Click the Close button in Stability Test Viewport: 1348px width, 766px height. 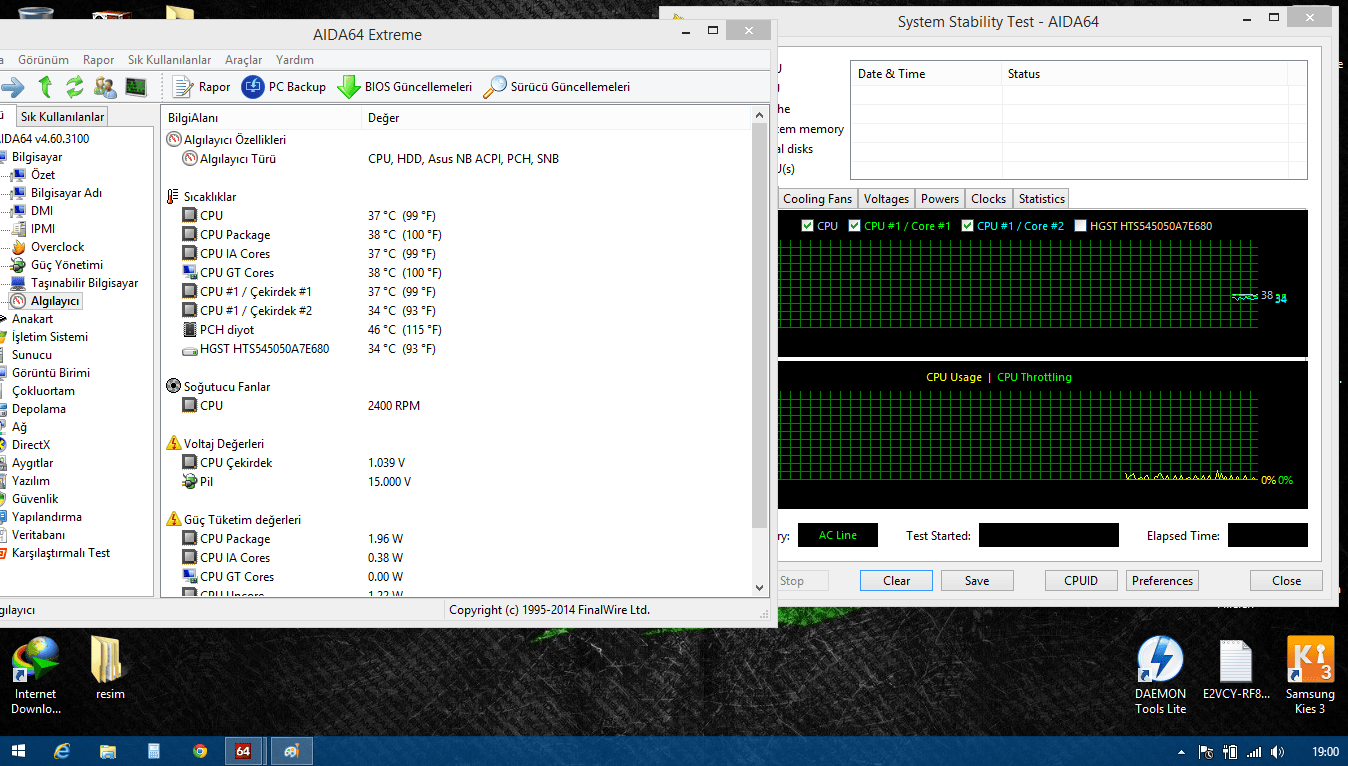(x=1287, y=581)
